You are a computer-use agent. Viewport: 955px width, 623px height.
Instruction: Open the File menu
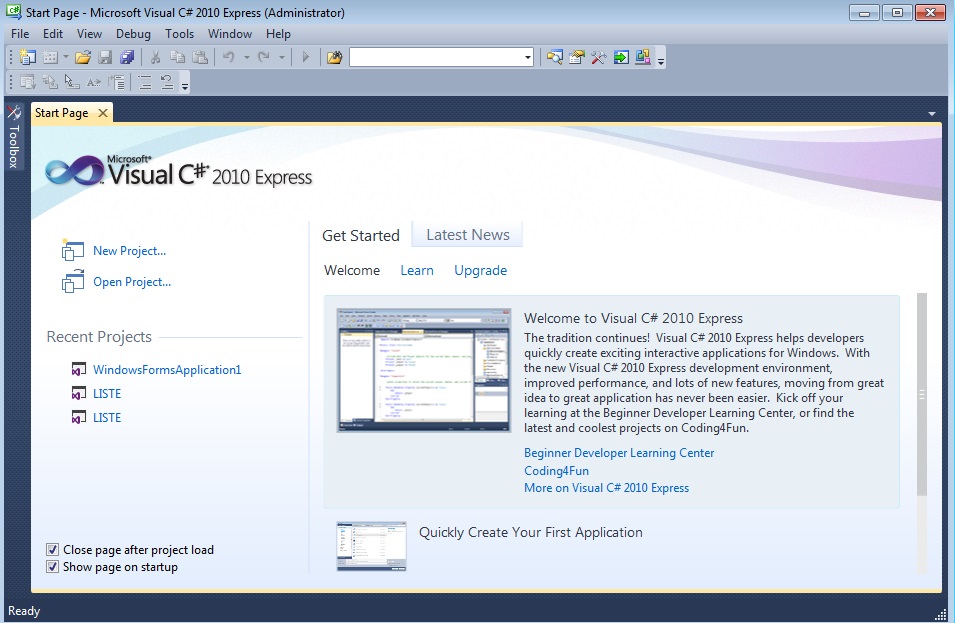[x=20, y=33]
